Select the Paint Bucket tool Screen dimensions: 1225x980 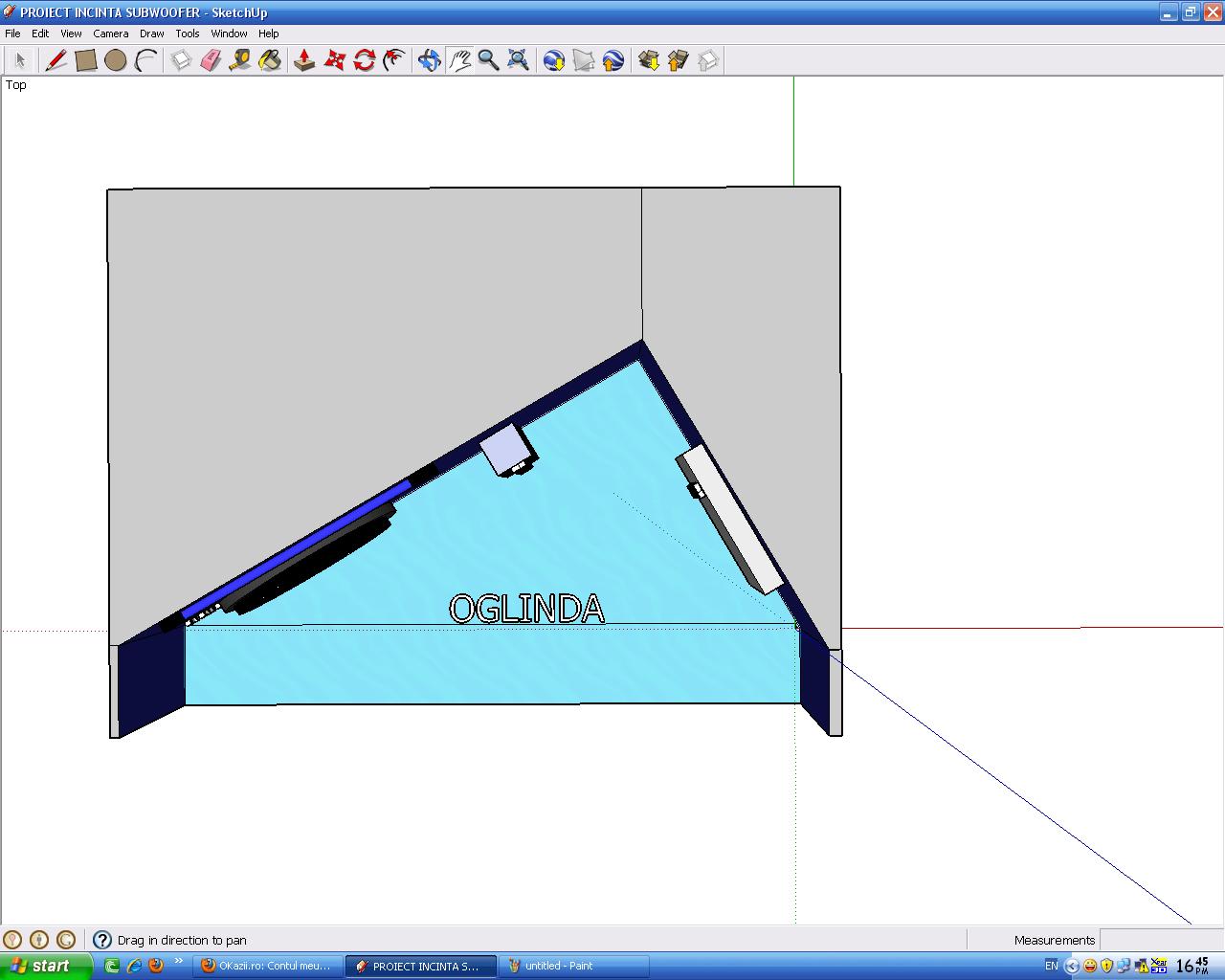270,60
